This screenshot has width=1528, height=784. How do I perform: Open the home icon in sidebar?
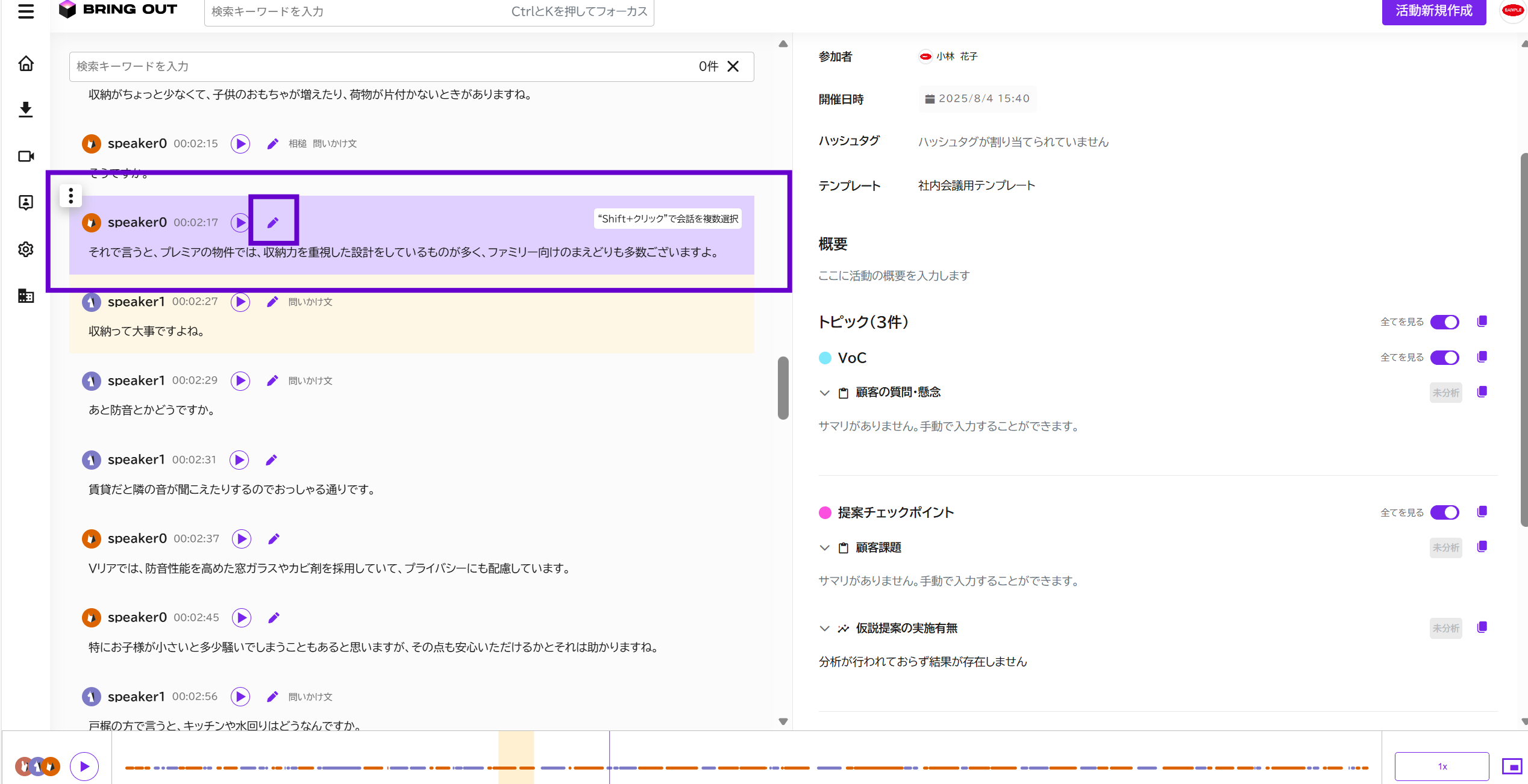[x=26, y=63]
